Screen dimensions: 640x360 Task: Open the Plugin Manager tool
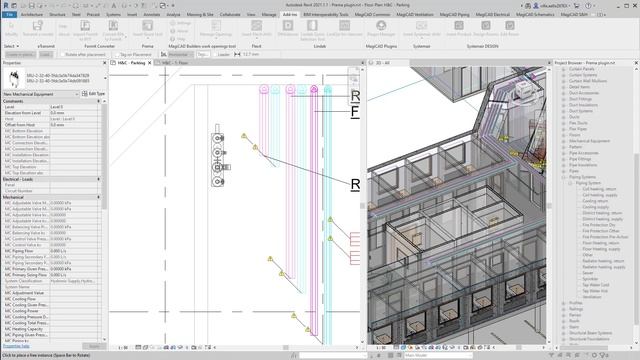tap(381, 29)
